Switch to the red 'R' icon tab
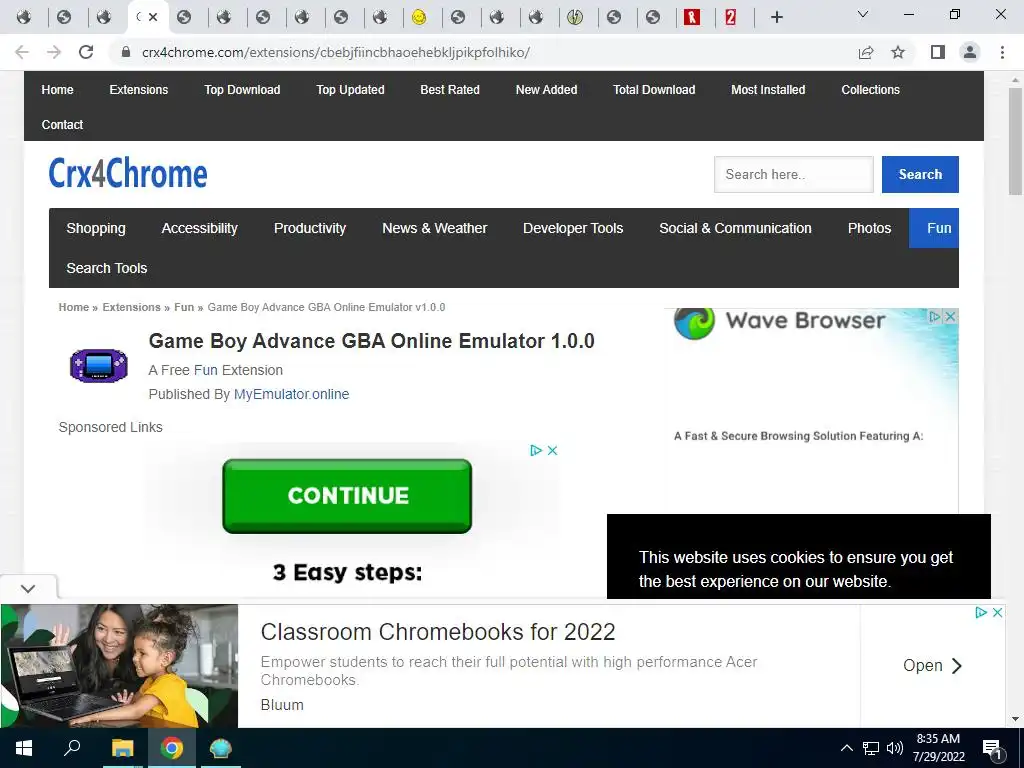Viewport: 1024px width, 768px height. [692, 17]
